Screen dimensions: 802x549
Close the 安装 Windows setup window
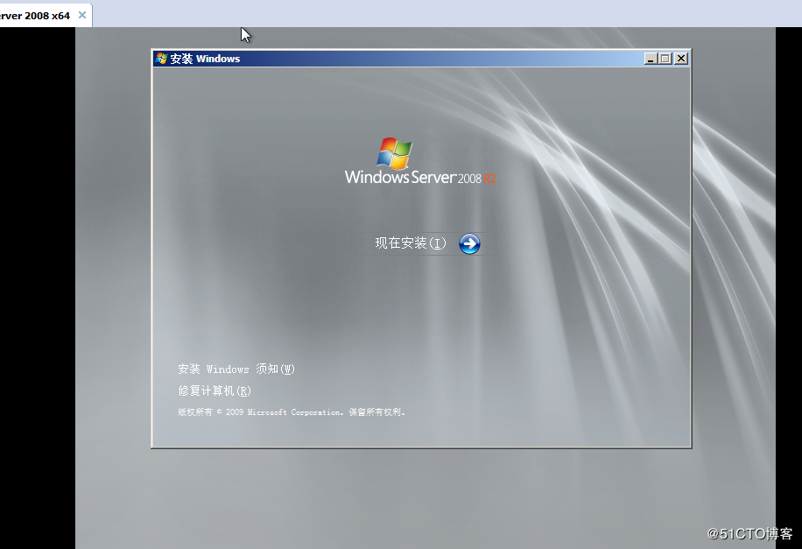681,59
